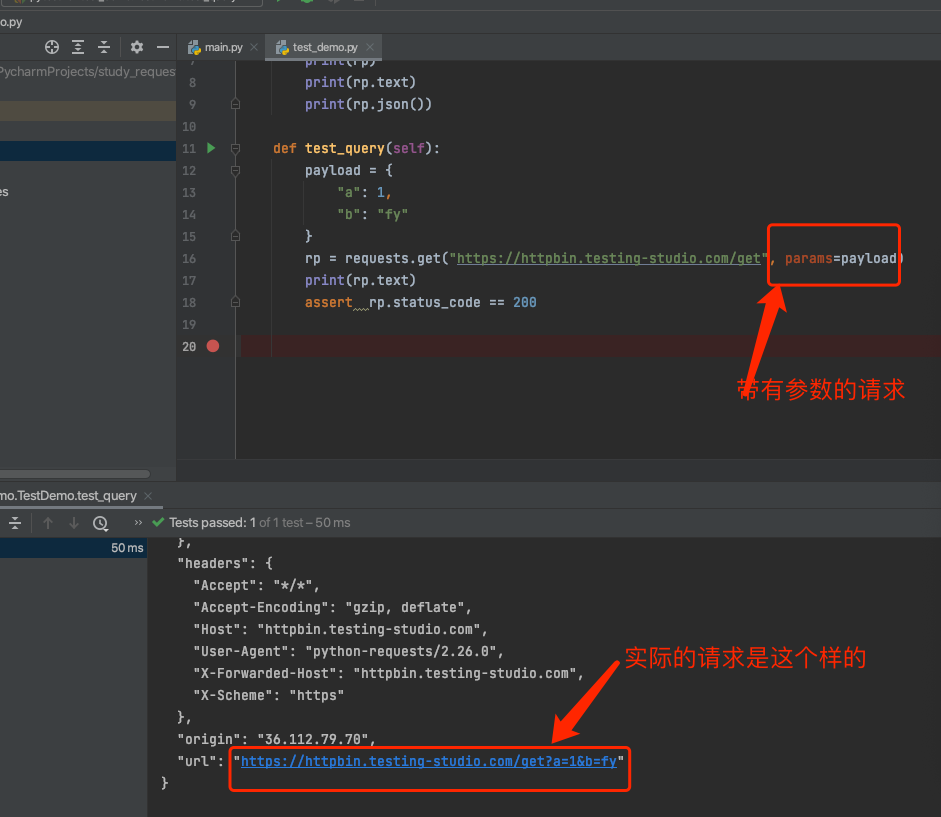The width and height of the screenshot is (941, 817).
Task: Open the httpbin get URL in code
Action: click(x=609, y=258)
